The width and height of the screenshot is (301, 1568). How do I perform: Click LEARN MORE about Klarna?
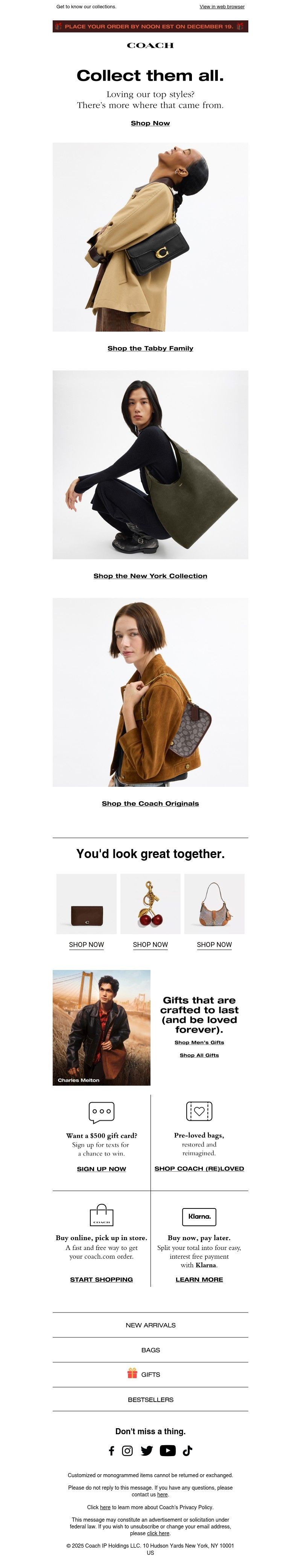pos(199,1279)
